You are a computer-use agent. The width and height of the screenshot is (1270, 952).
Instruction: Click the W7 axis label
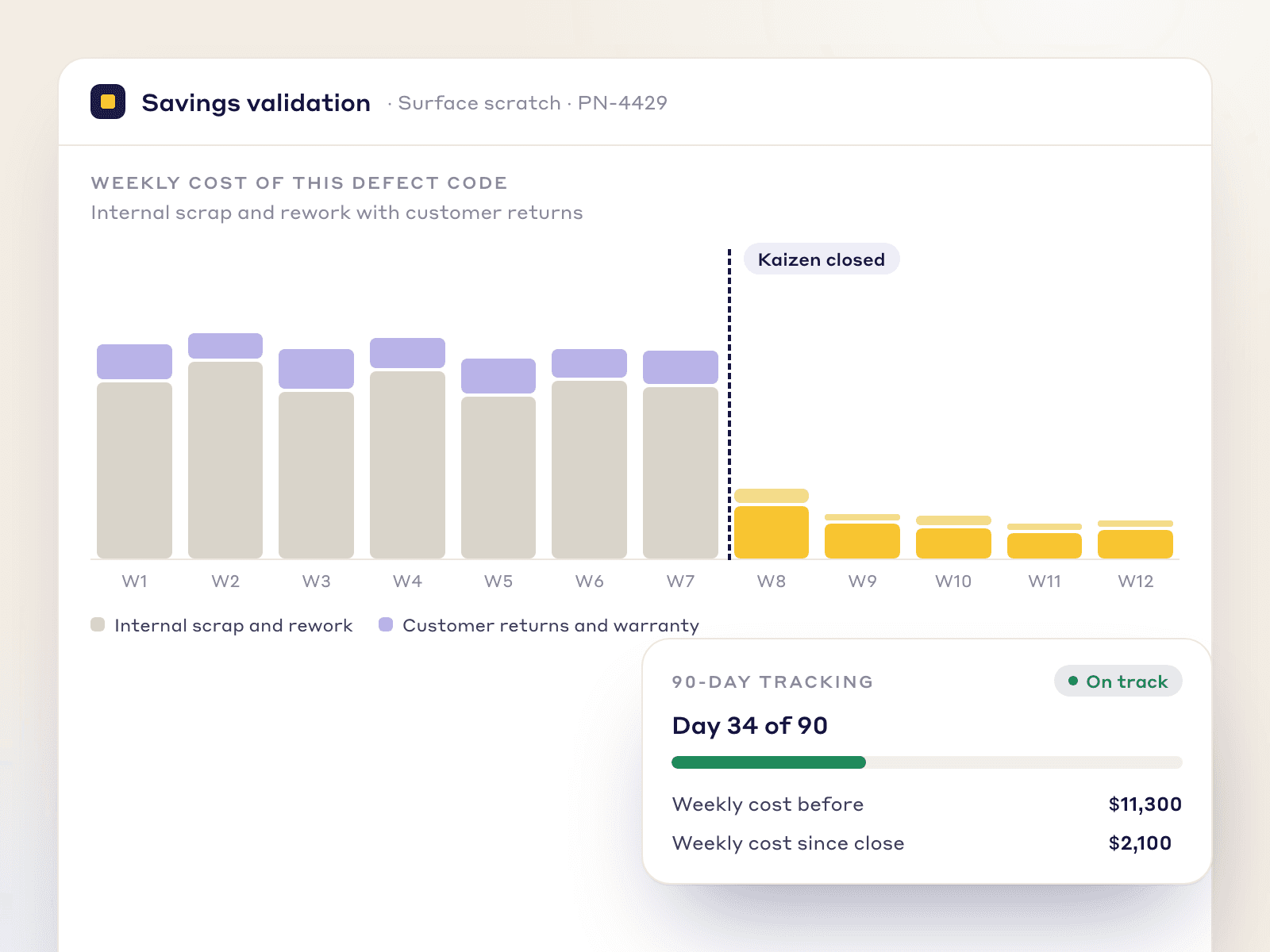[x=680, y=582]
